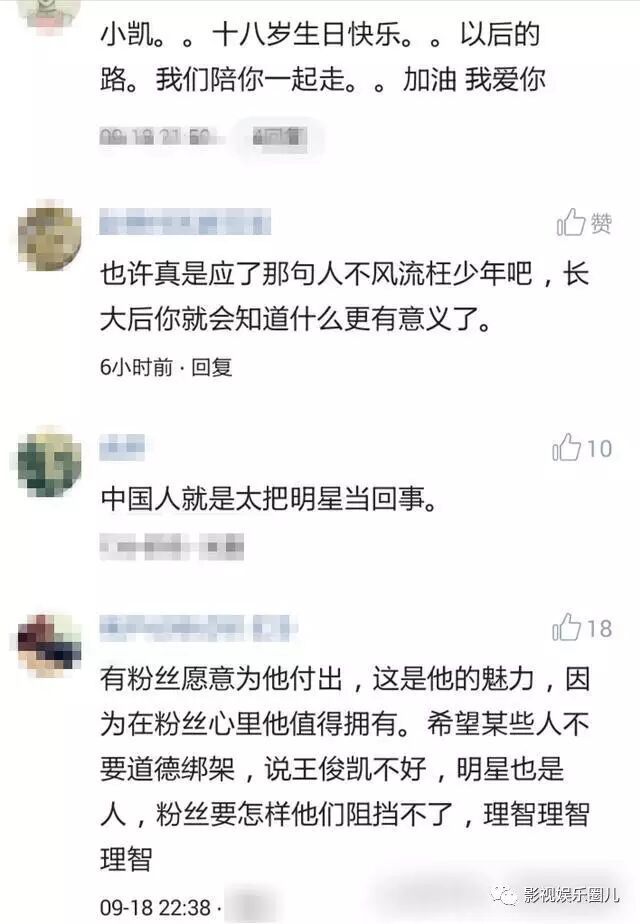Screen dimensions: 640x924
Task: Open the avatar of the 有粉丝愿意 commenter
Action: [x=50, y=644]
